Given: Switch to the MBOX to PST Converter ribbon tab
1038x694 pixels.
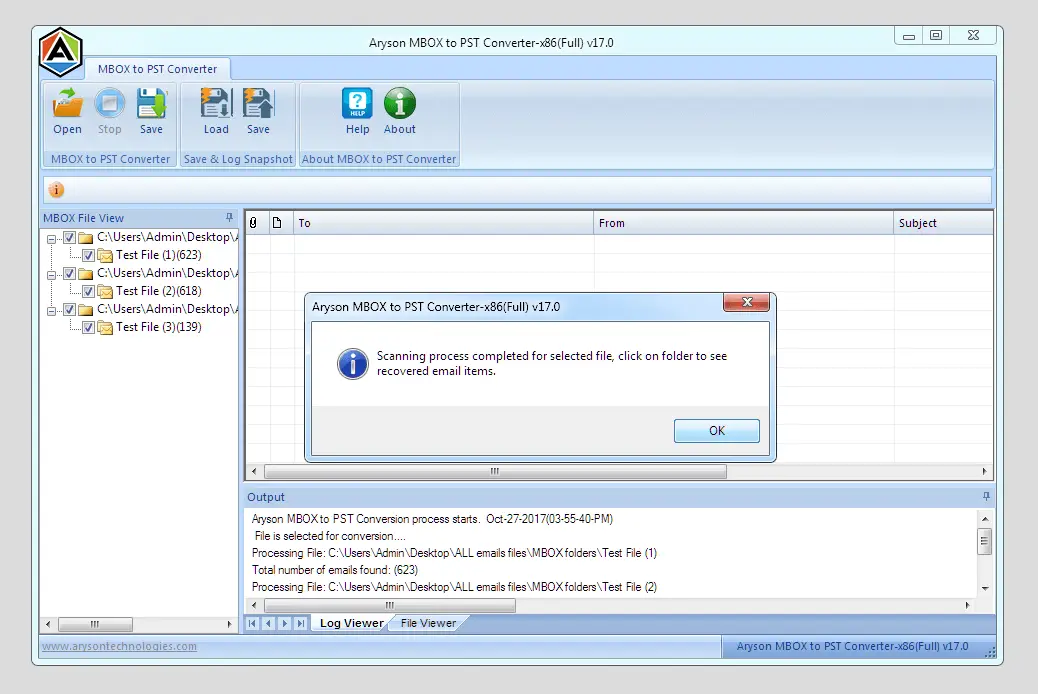Looking at the screenshot, I should pyautogui.click(x=158, y=69).
